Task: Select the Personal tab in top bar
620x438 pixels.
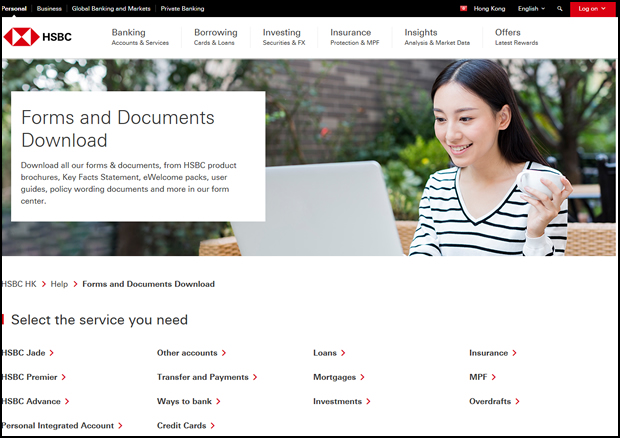Action: pos(14,8)
